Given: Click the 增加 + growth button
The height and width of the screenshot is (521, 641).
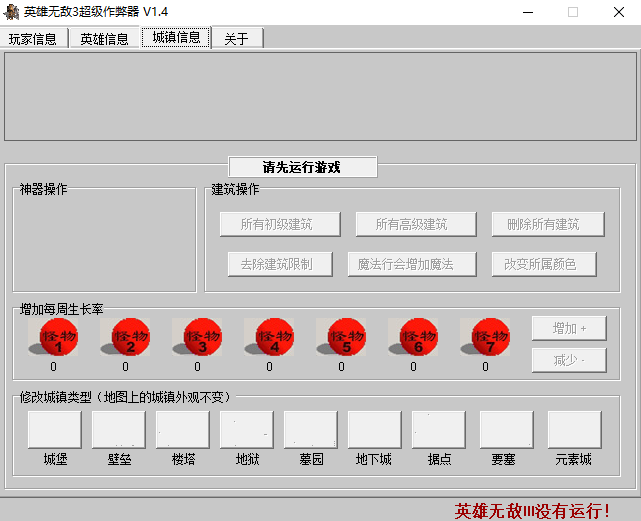Looking at the screenshot, I should [569, 328].
